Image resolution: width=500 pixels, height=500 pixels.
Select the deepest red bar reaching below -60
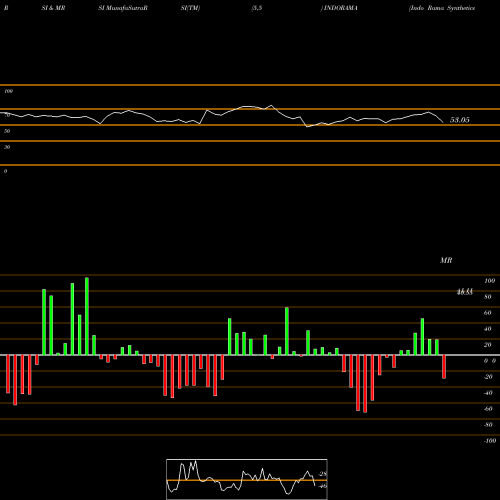(365, 384)
